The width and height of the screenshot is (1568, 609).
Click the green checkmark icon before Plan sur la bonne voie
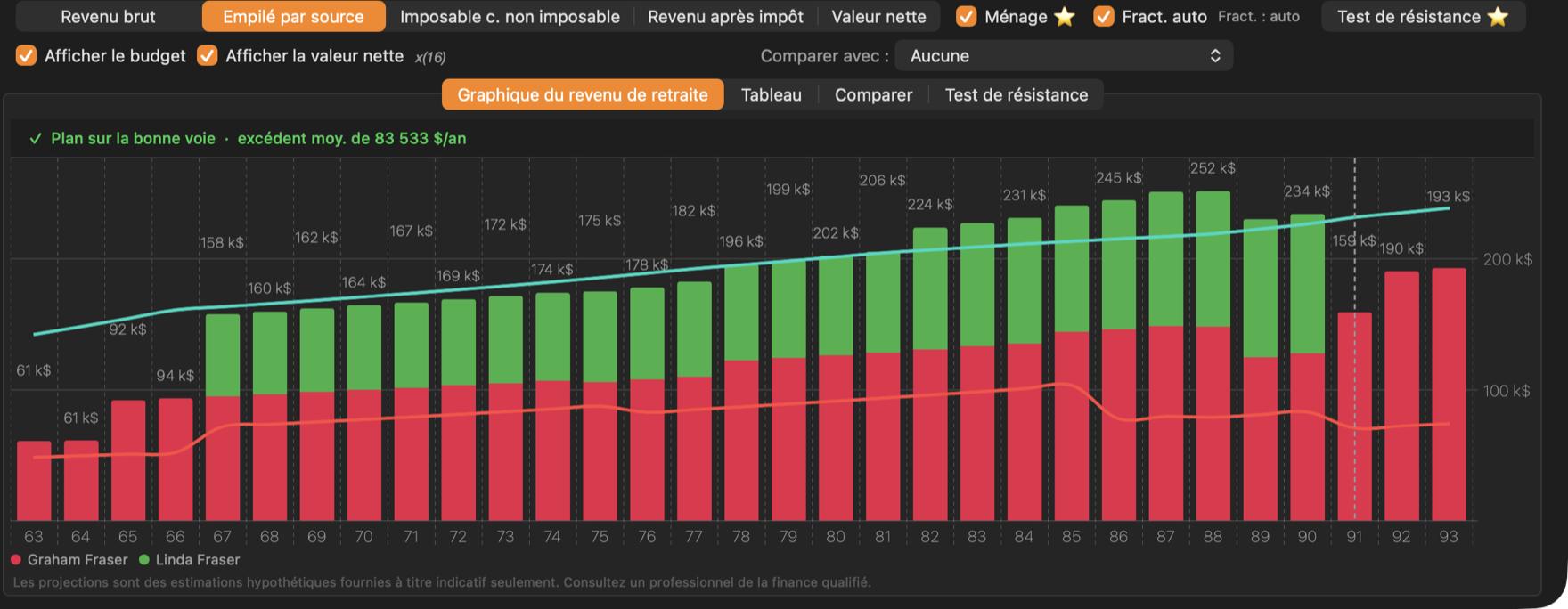[x=36, y=138]
